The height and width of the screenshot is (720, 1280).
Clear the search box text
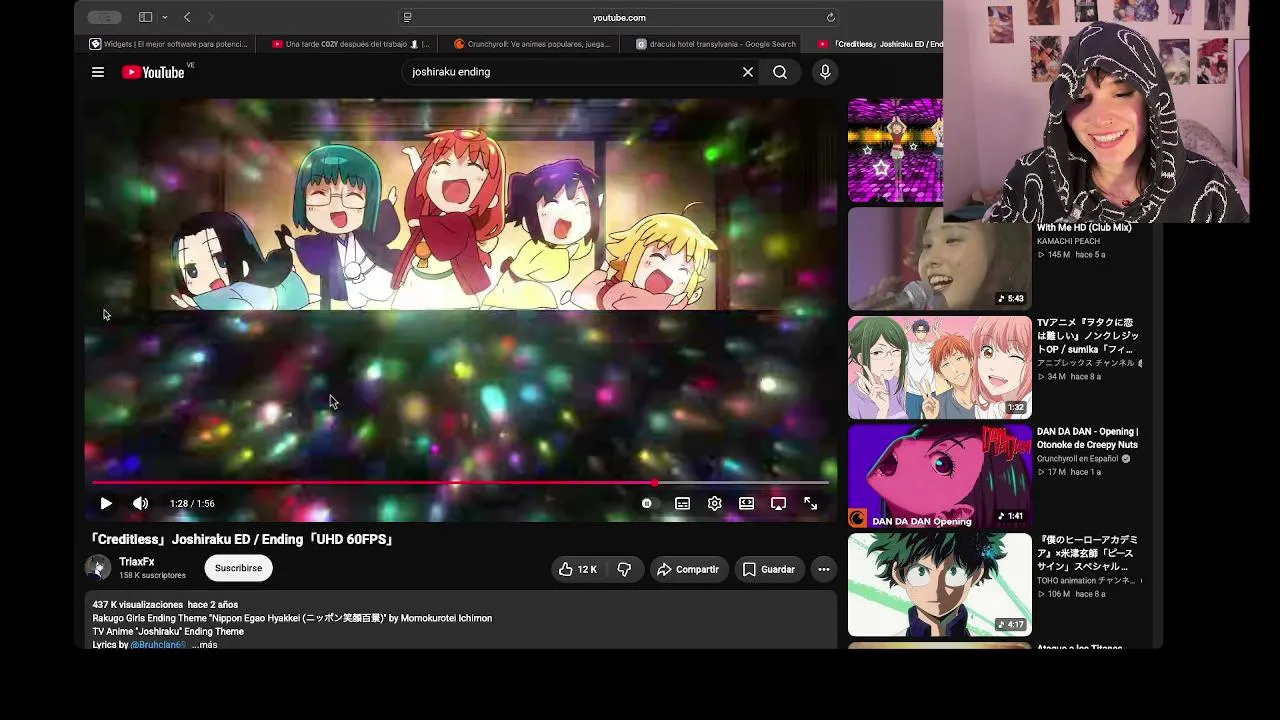pyautogui.click(x=747, y=72)
